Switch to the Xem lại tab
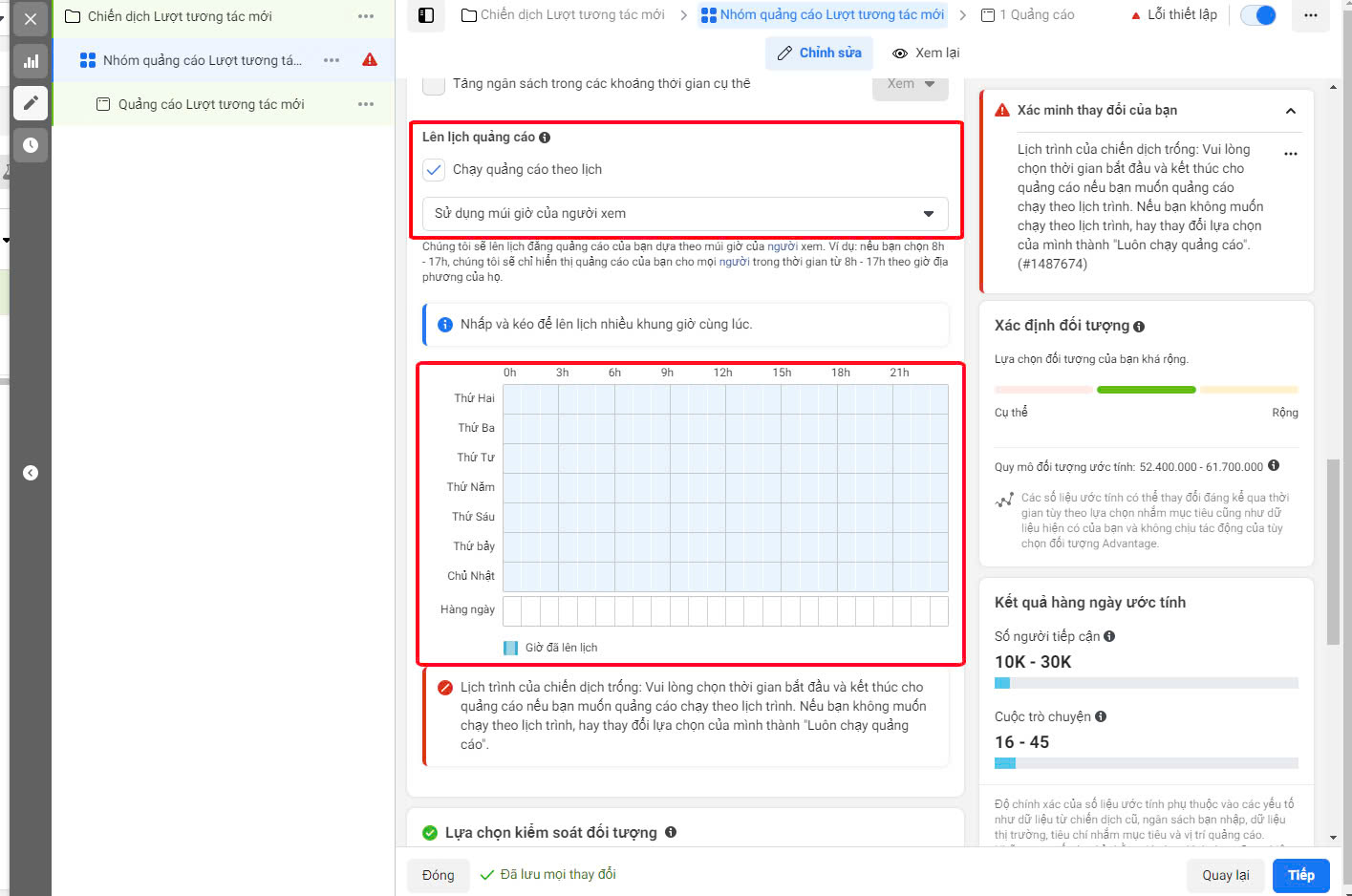The width and height of the screenshot is (1352, 896). (x=926, y=53)
